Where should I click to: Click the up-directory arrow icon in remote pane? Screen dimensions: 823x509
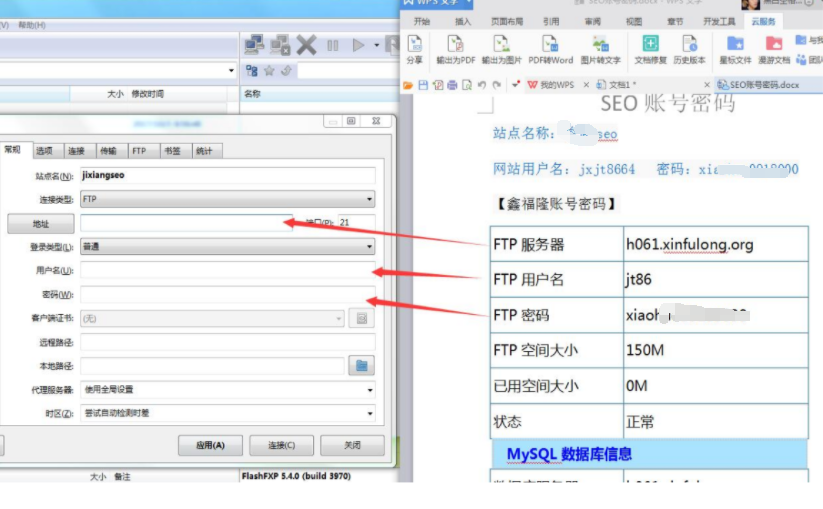click(286, 70)
